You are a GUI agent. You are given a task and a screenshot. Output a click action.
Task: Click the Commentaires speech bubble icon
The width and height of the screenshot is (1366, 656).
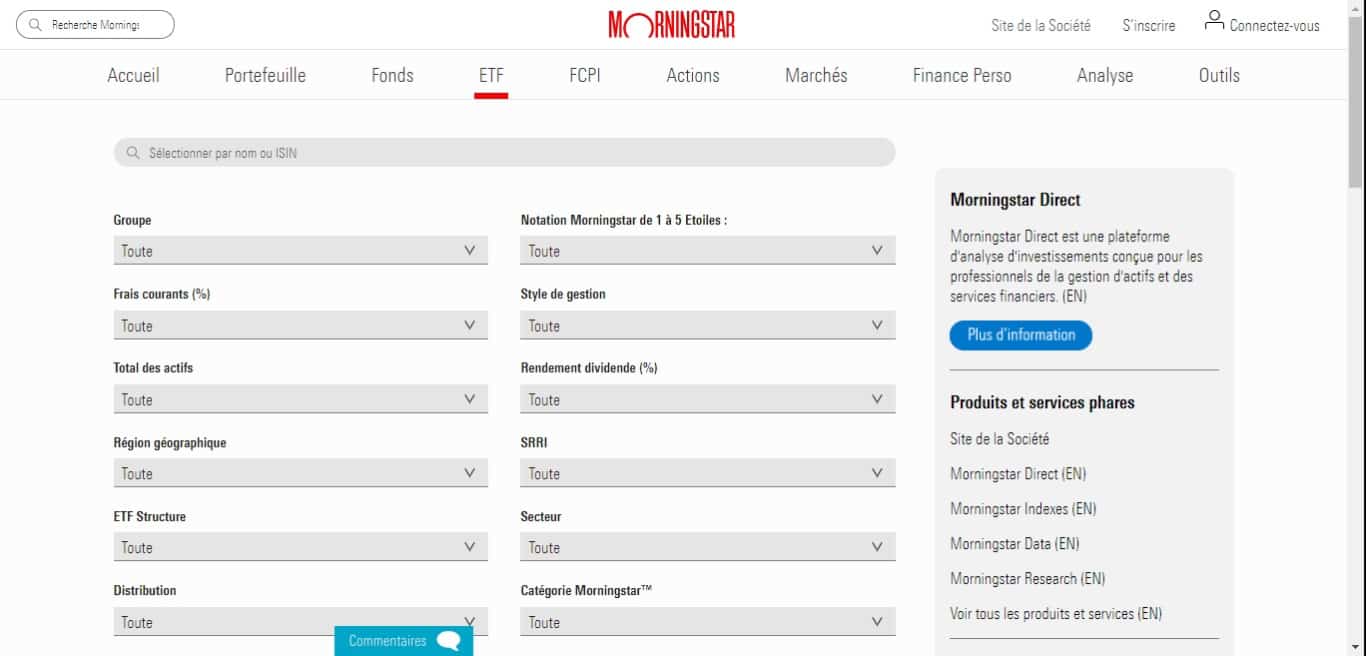pyautogui.click(x=449, y=641)
